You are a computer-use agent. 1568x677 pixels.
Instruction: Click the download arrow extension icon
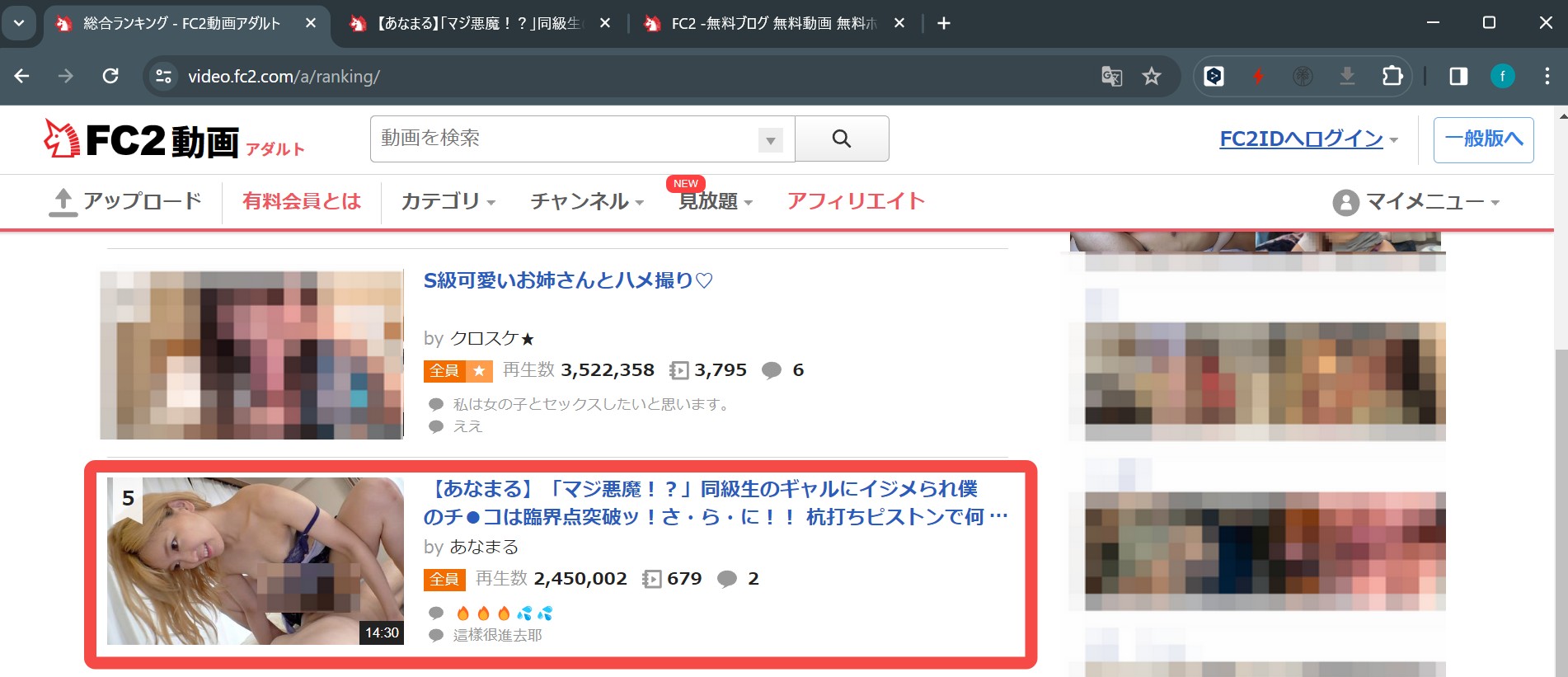click(x=1347, y=77)
